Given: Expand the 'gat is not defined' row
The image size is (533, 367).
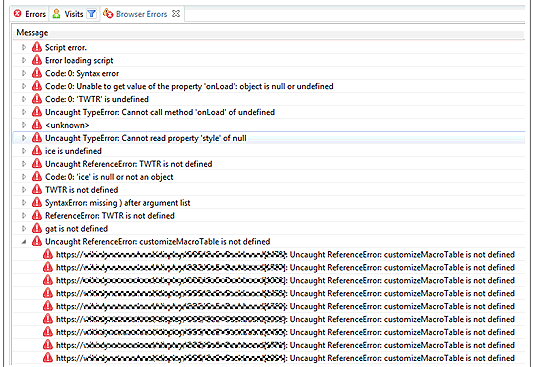Looking at the screenshot, I should [24, 228].
